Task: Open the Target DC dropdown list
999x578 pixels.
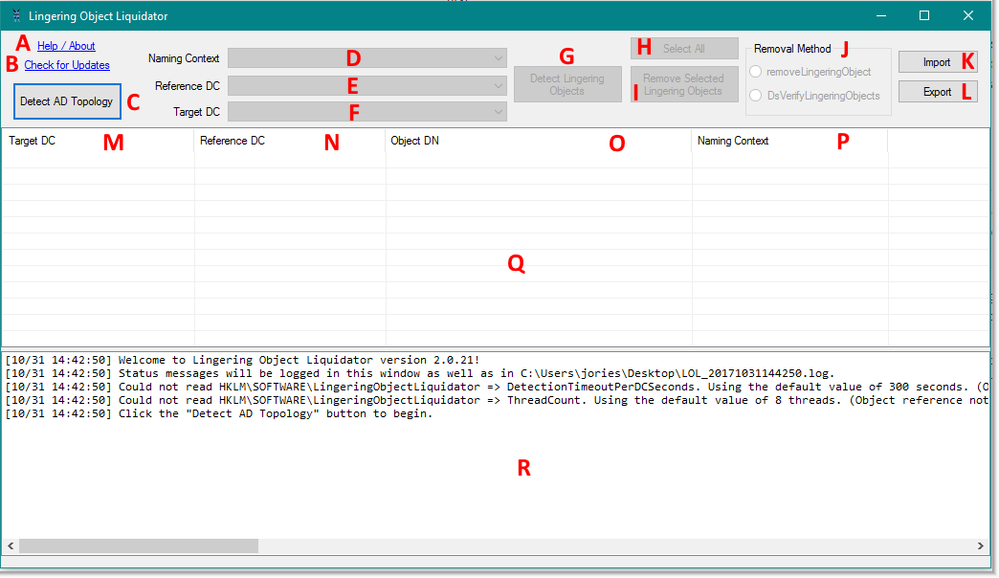Action: pos(368,112)
